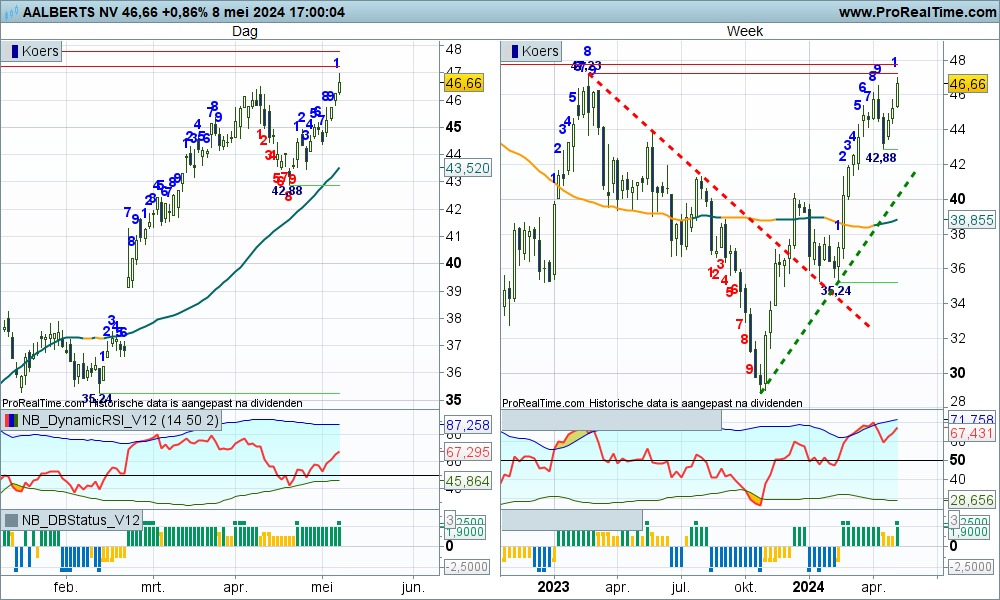Click the -2,5000 value in Dag DBStatus panel
Viewport: 1000px width, 600px height.
(467, 567)
